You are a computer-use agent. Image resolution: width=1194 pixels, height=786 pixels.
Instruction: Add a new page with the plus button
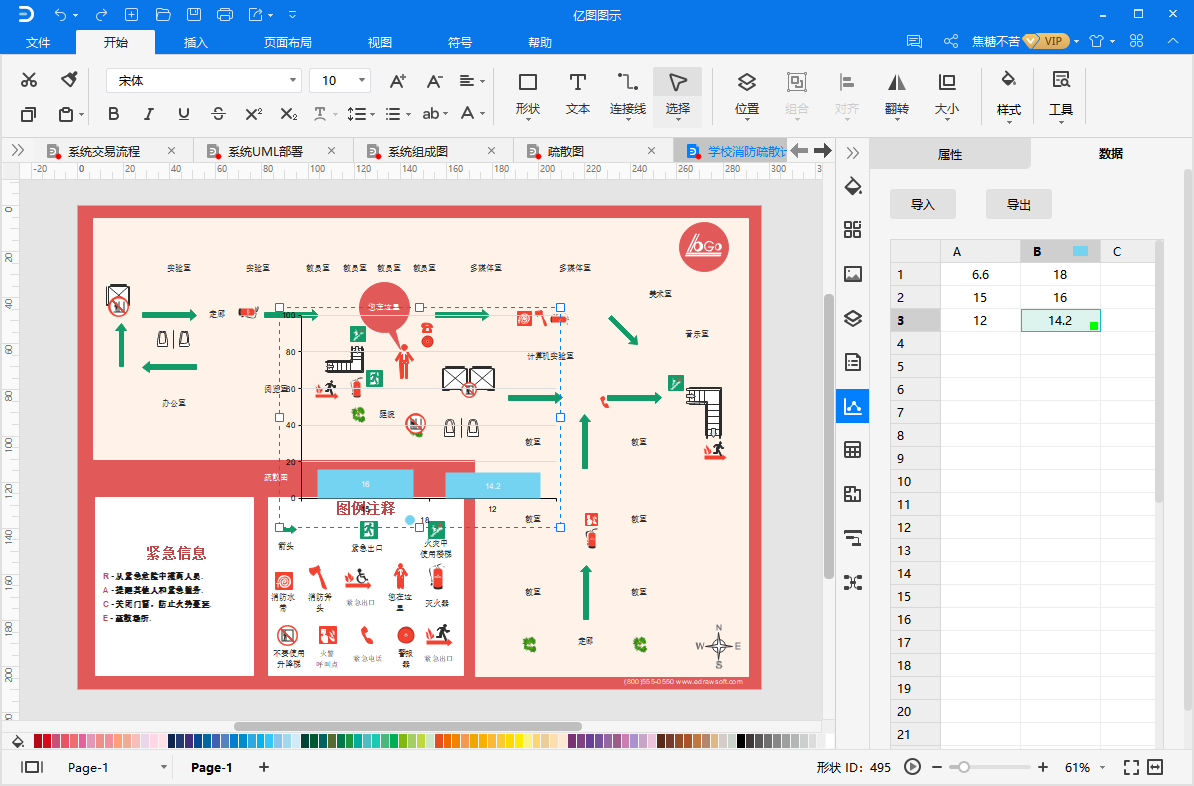point(263,767)
